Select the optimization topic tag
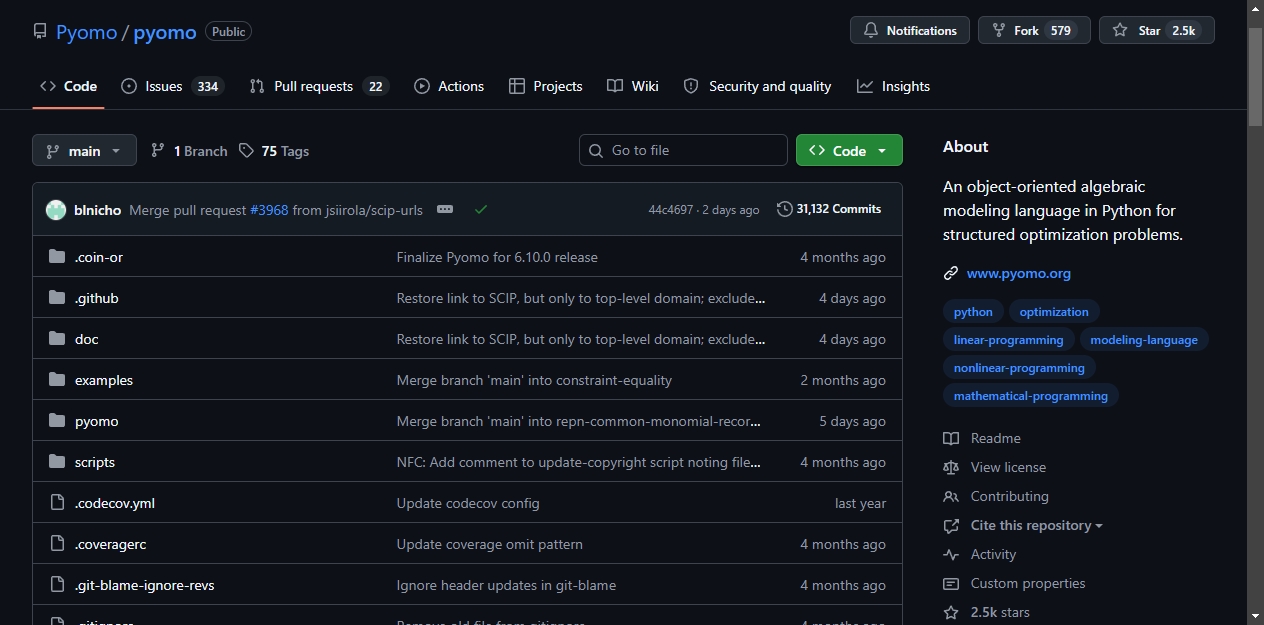Screen dimensions: 1264x625 [x=1054, y=312]
